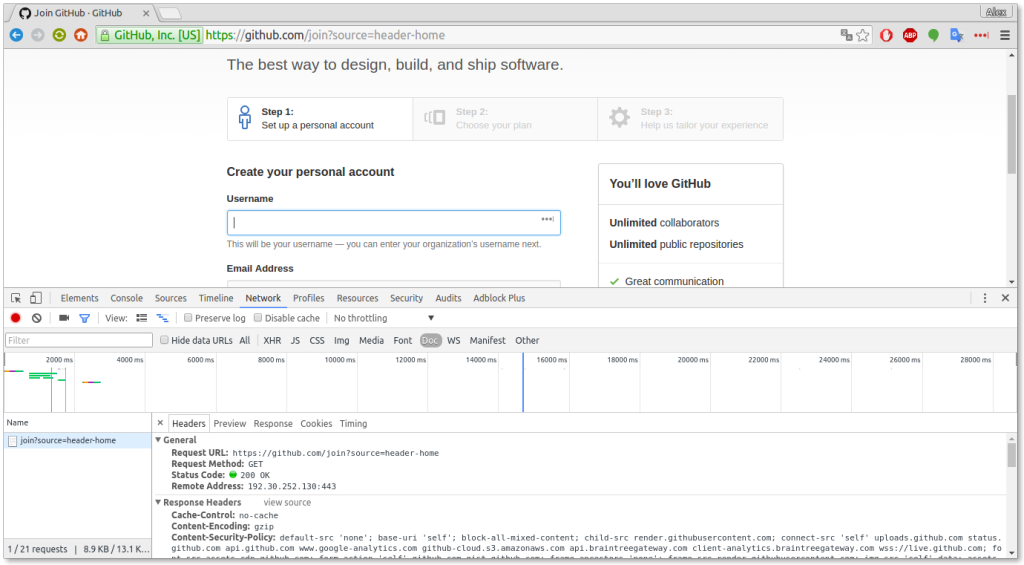The image size is (1024, 565).
Task: Filter requests by Media
Action: (372, 340)
